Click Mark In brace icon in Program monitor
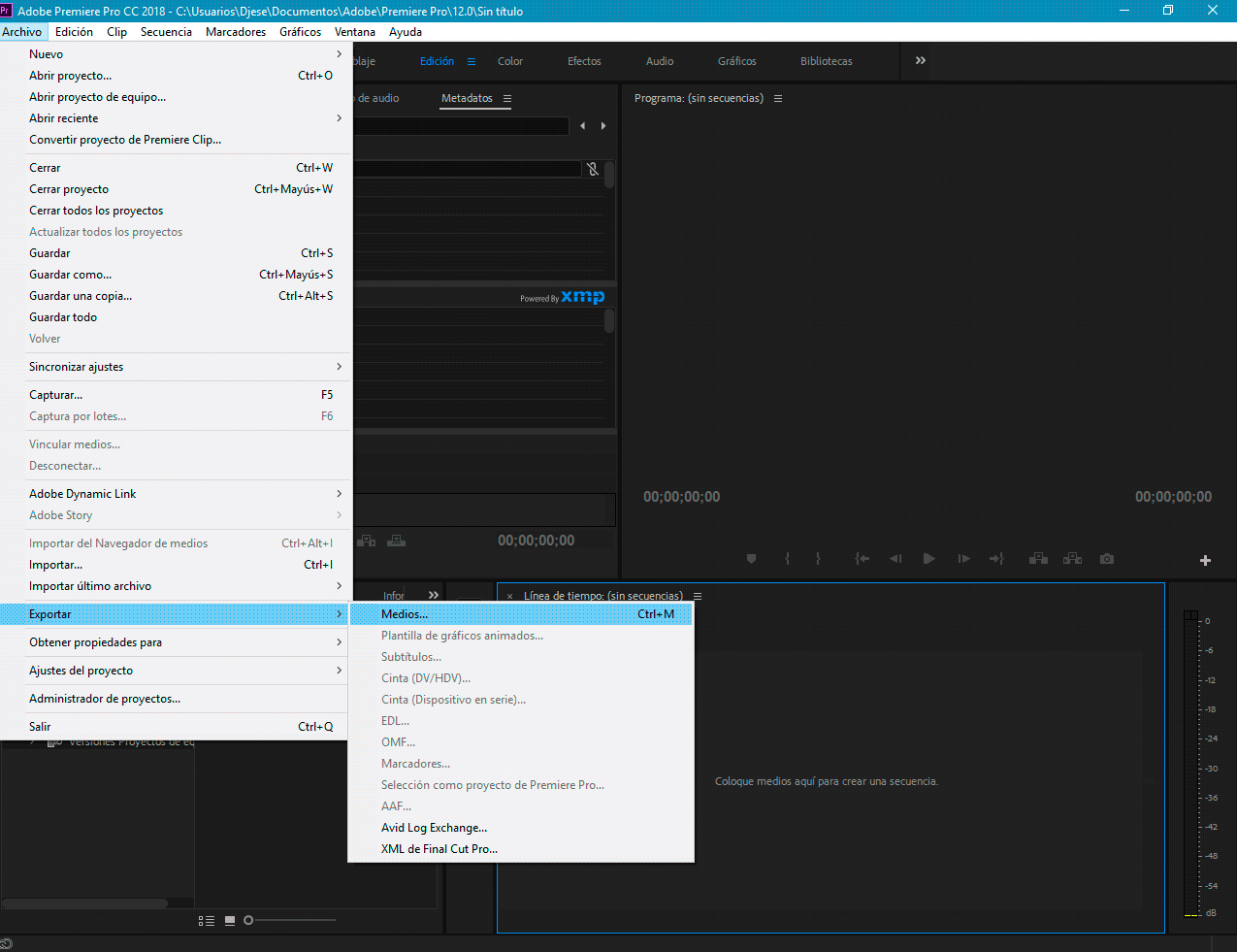Screen dimensions: 1237x952 pyautogui.click(x=787, y=559)
